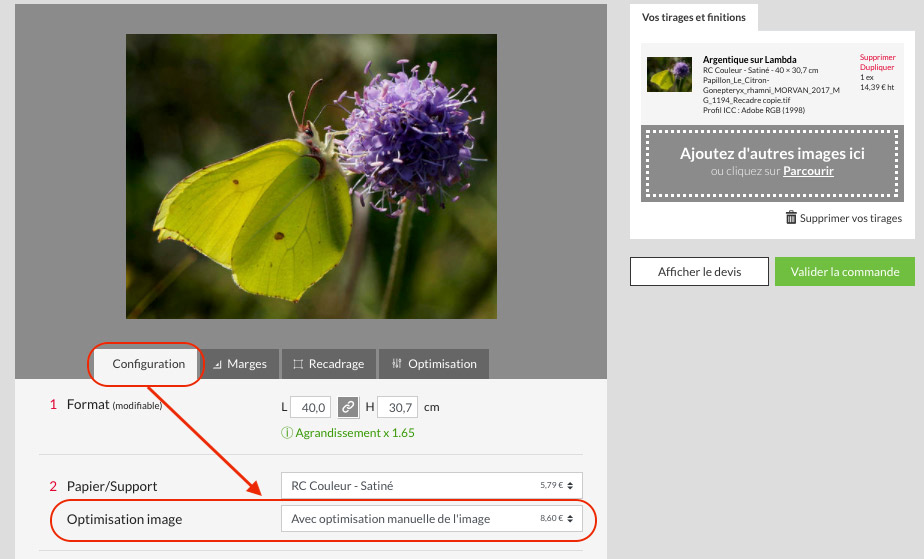Click the Supprimer link for the print
The width and height of the screenshot is (924, 559).
click(x=877, y=58)
